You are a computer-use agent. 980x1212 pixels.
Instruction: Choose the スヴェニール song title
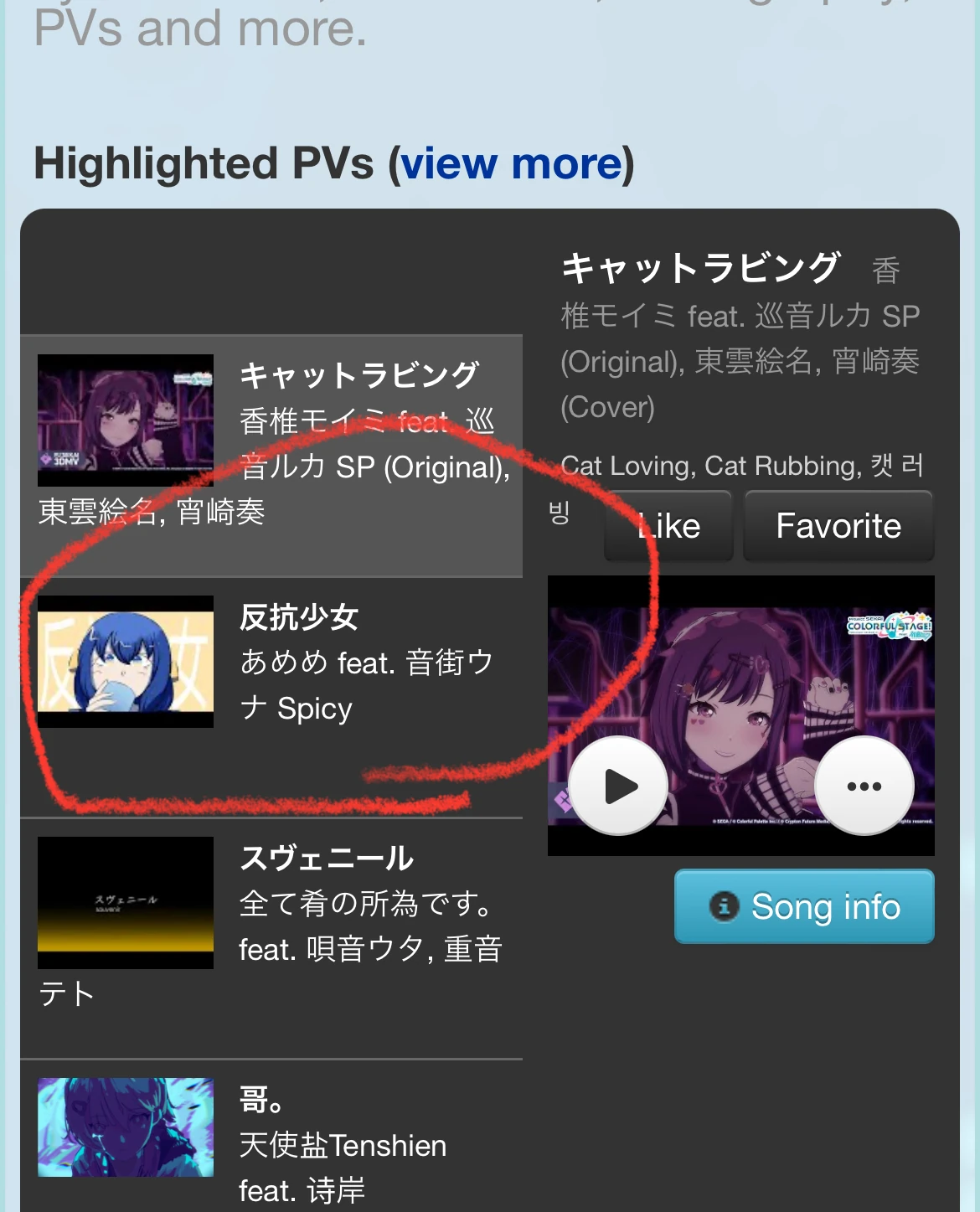point(327,859)
